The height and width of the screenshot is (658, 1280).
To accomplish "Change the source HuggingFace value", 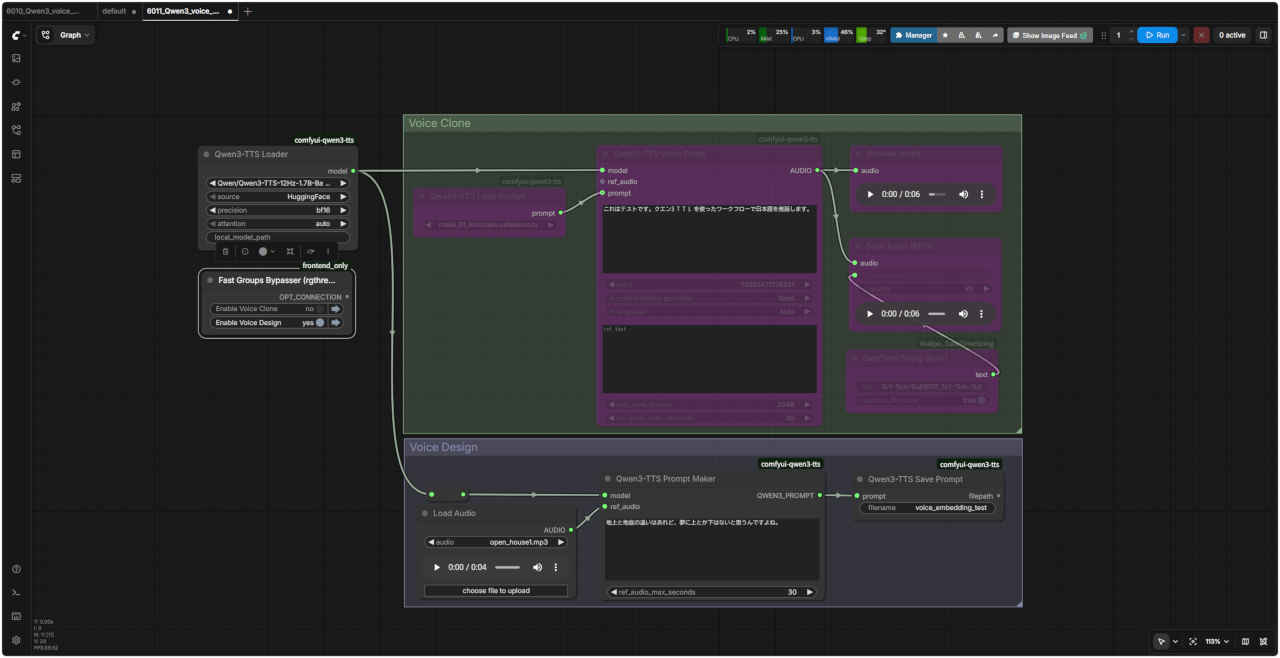I will point(278,197).
